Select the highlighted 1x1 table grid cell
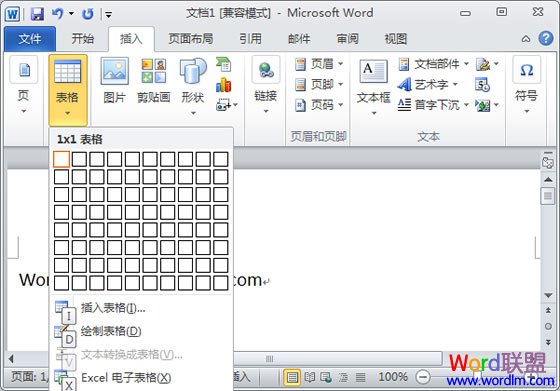 point(61,159)
